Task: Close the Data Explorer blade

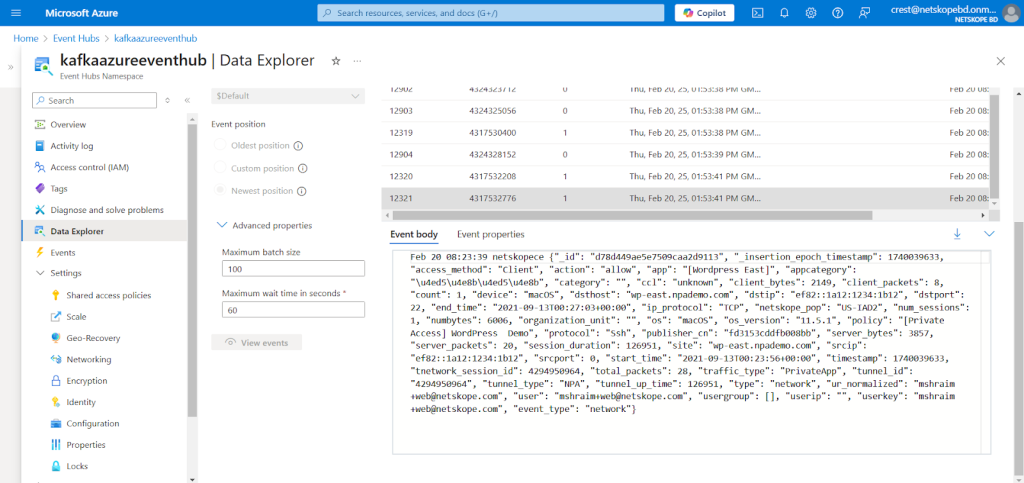Action: point(1000,61)
